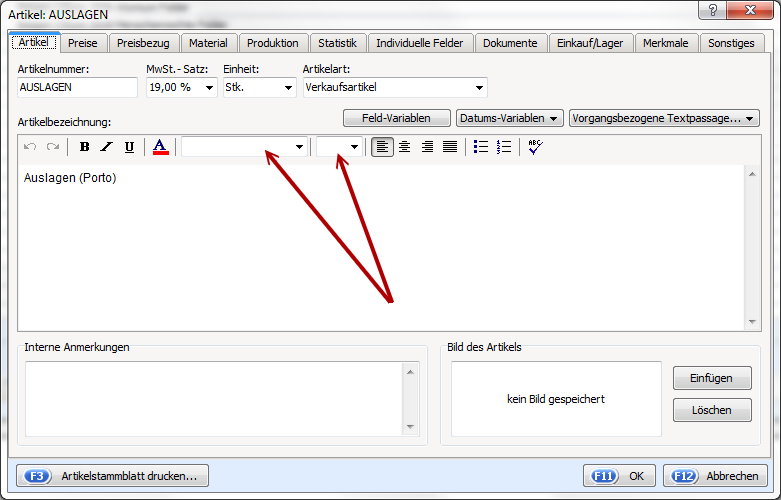The height and width of the screenshot is (500, 781).
Task: Toggle underline formatting
Action: click(x=129, y=146)
